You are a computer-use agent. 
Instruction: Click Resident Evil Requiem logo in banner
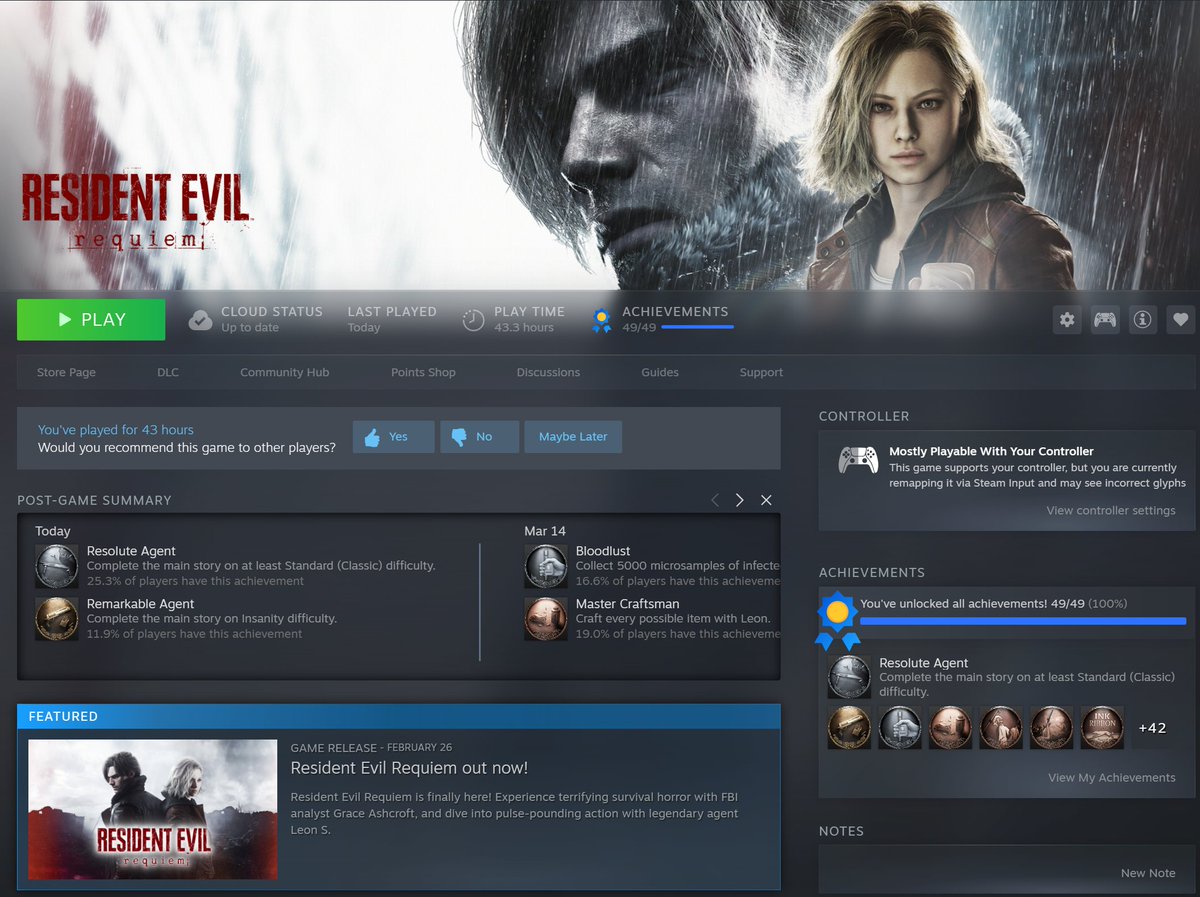coord(136,211)
